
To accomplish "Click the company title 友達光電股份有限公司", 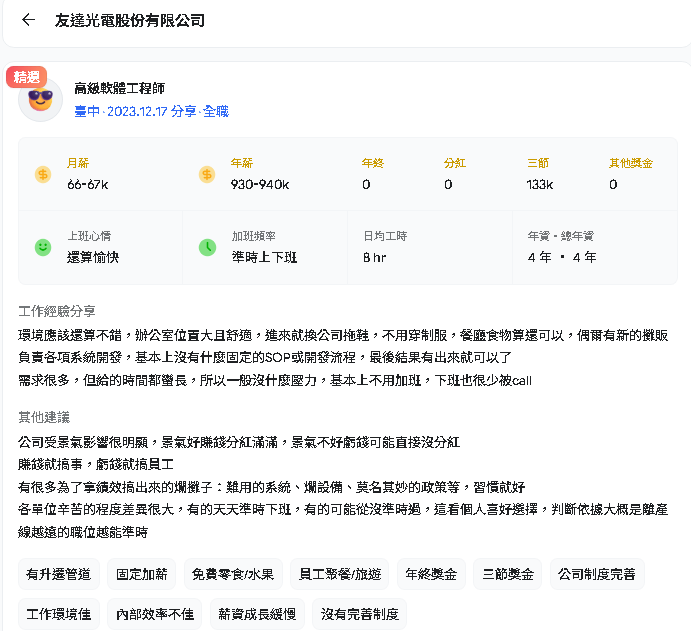I will [130, 20].
